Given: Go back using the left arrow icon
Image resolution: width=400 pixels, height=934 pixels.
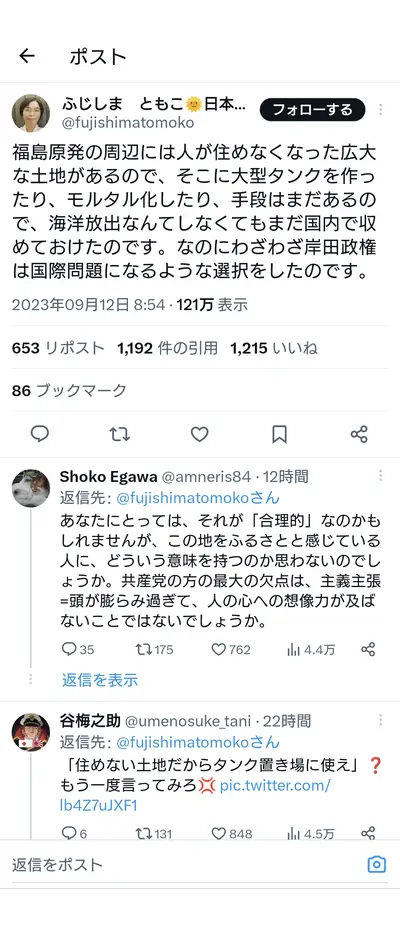Looking at the screenshot, I should tap(27, 56).
